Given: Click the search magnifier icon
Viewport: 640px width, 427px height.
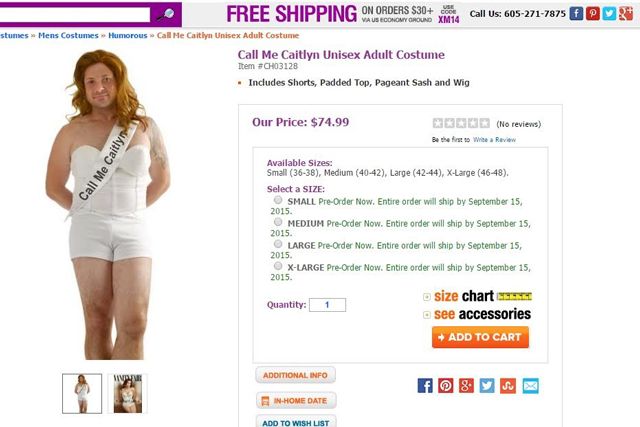Looking at the screenshot, I should (167, 14).
